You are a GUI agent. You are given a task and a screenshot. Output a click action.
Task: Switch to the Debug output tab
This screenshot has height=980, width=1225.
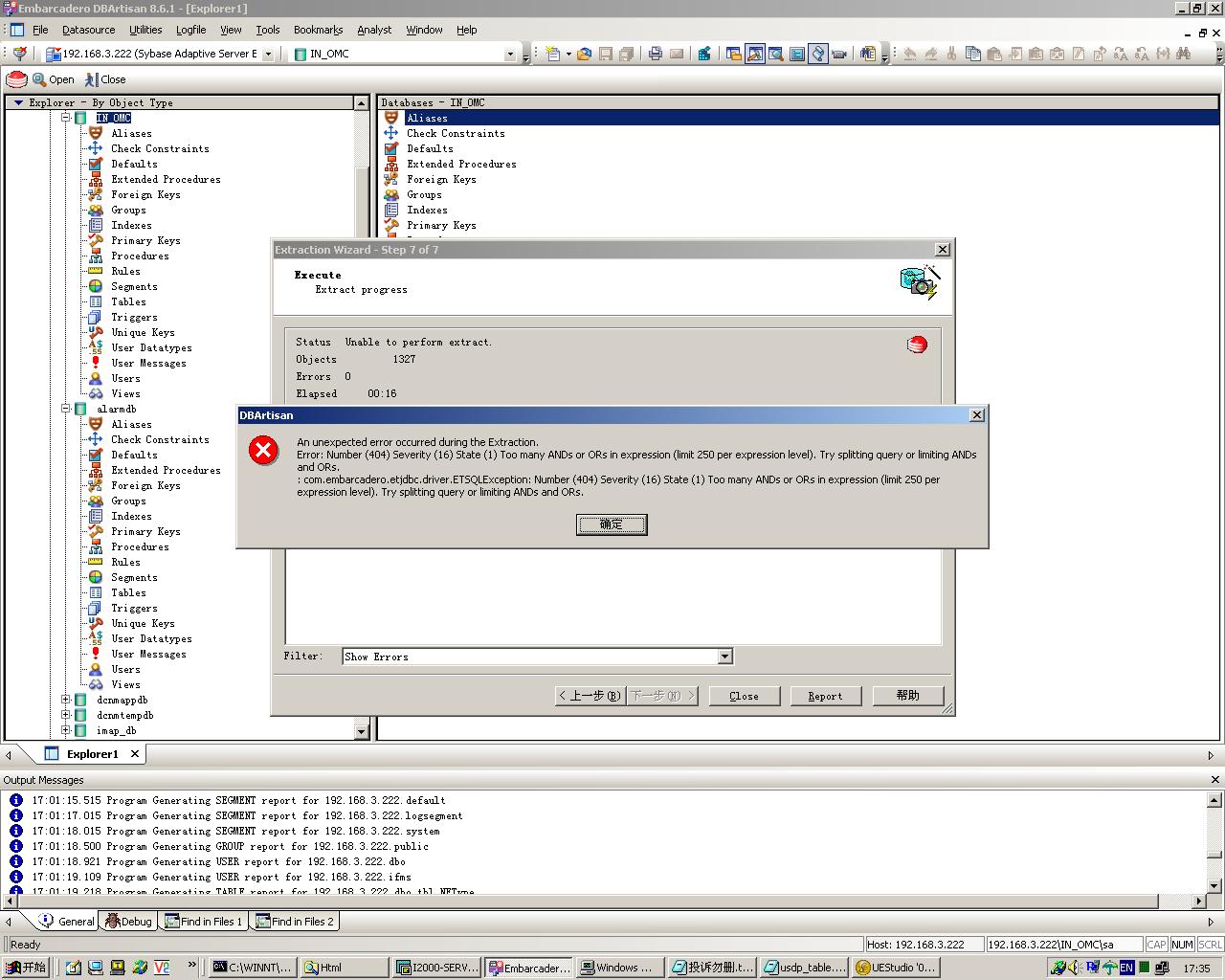pos(127,922)
